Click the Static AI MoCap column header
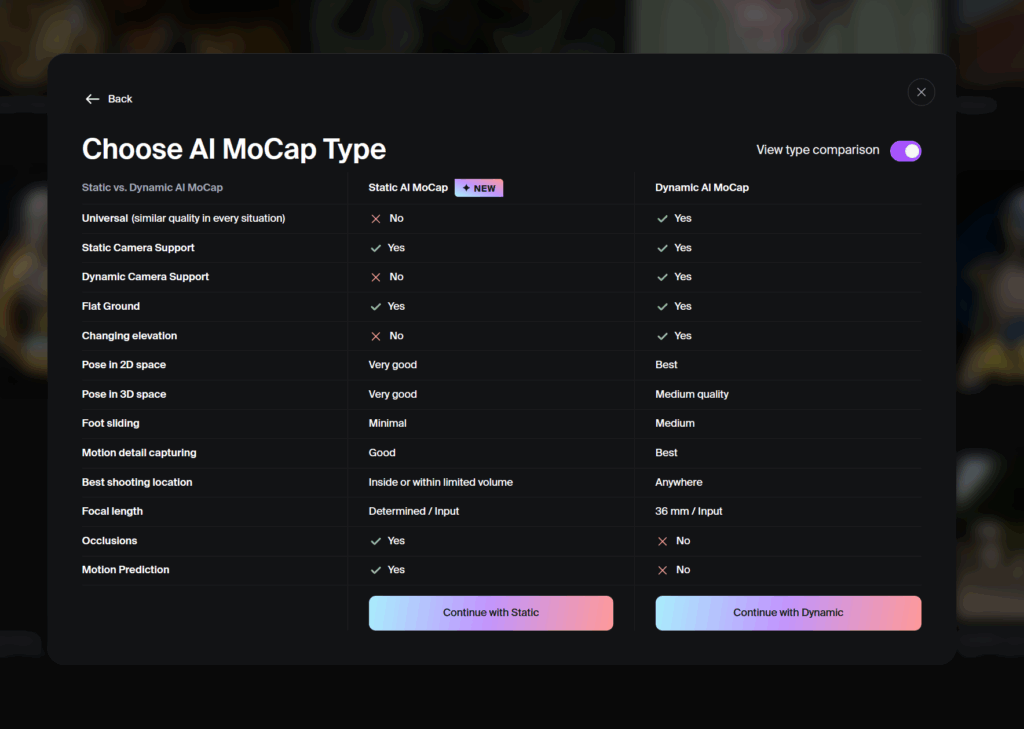The width and height of the screenshot is (1024, 729). pyautogui.click(x=408, y=187)
